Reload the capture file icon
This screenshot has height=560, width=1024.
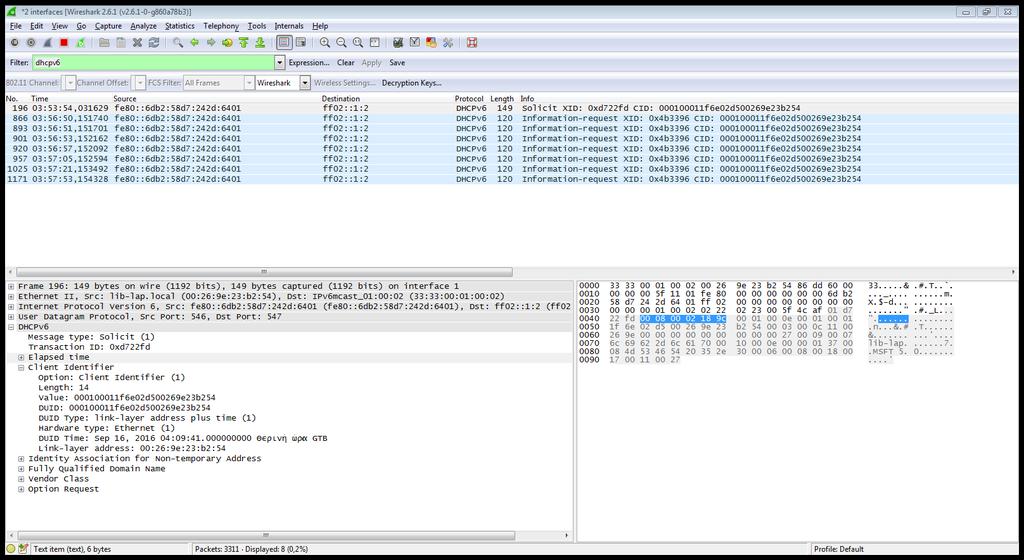(x=154, y=42)
